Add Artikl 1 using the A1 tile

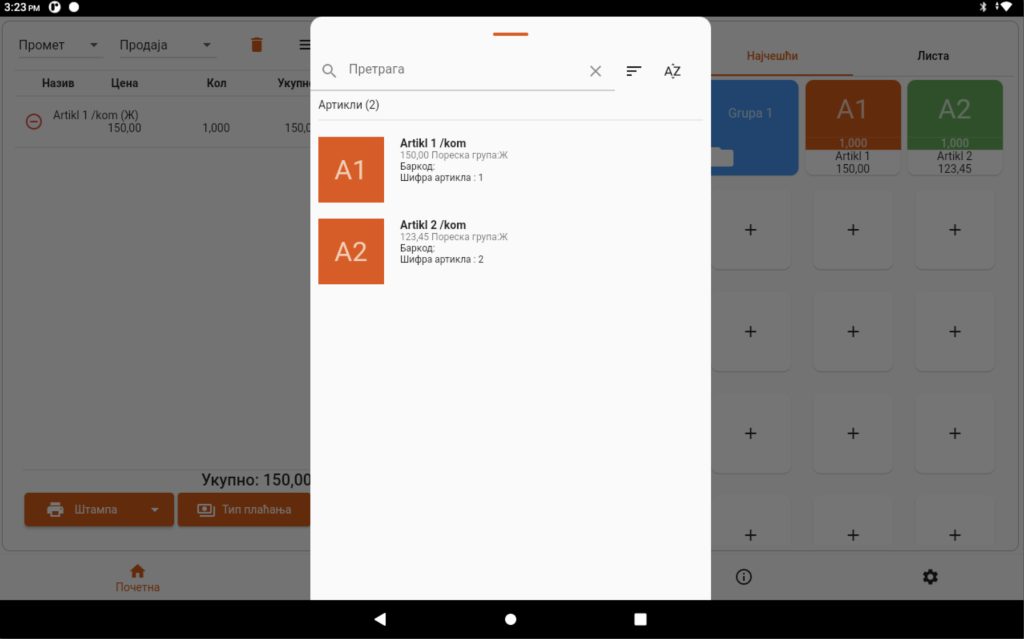[x=853, y=127]
